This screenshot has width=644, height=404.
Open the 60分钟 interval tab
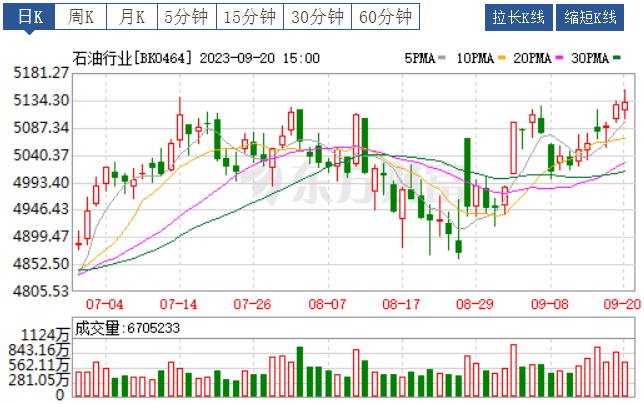click(x=385, y=18)
